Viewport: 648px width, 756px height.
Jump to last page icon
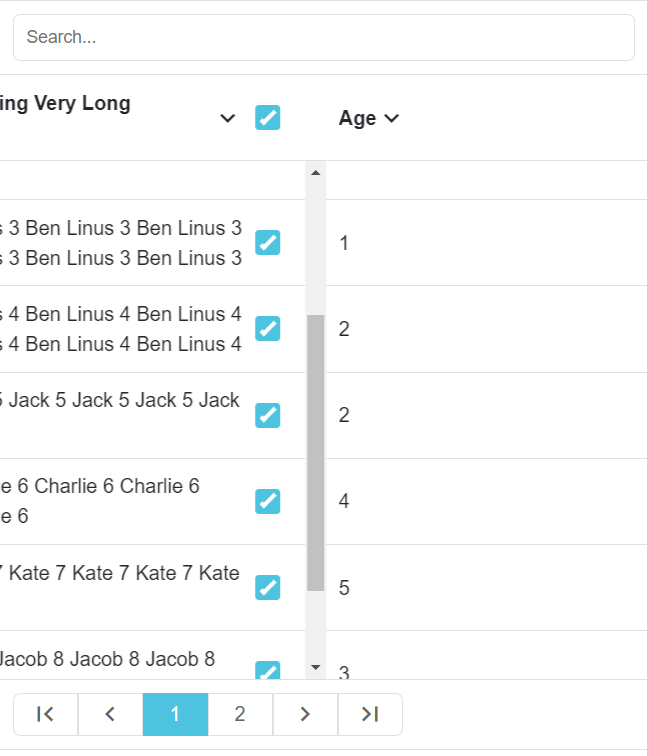pyautogui.click(x=370, y=714)
